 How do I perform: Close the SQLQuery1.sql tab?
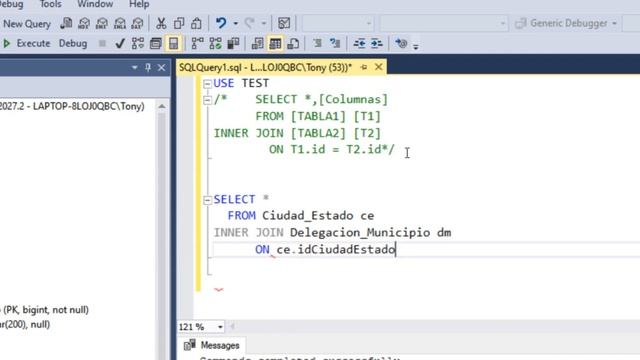click(379, 67)
